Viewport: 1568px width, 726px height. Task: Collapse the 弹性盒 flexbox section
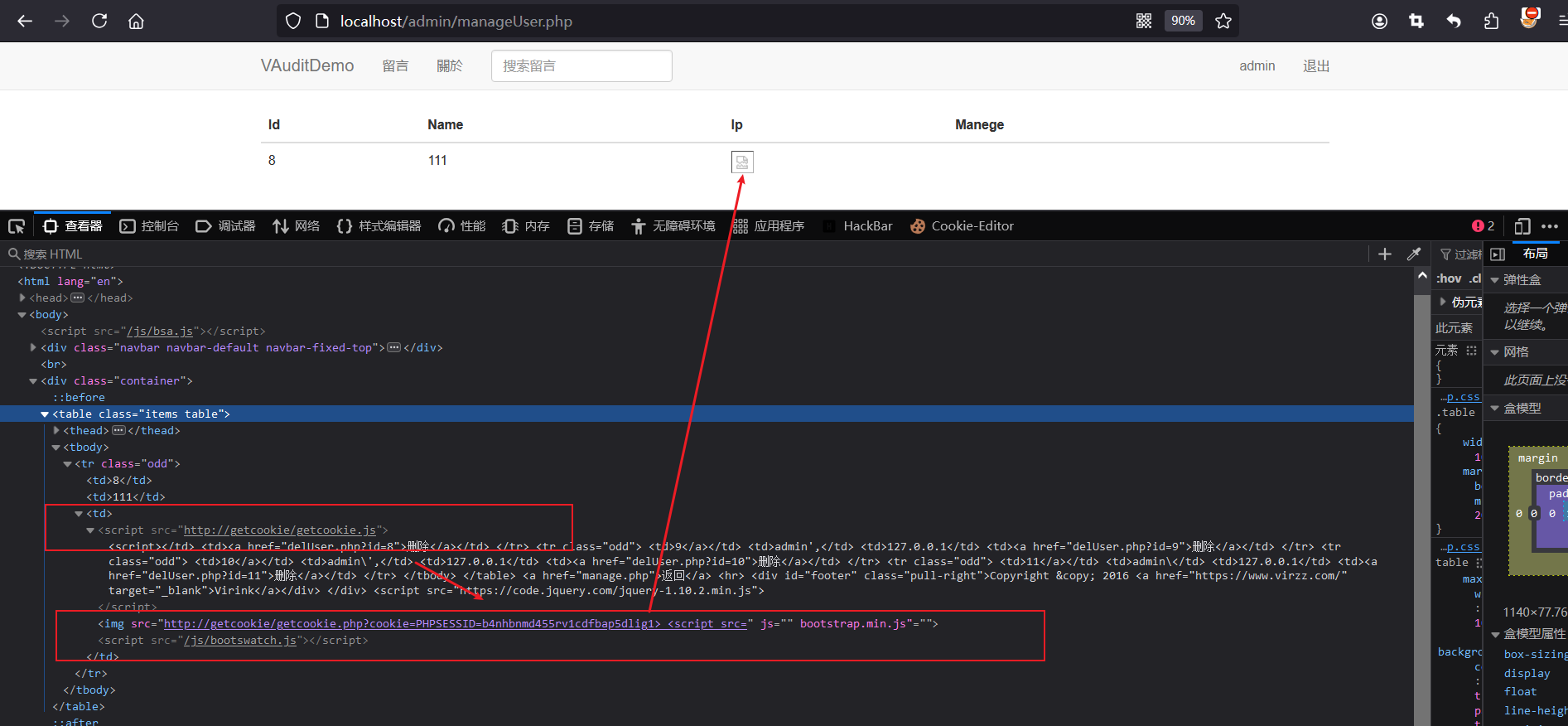coord(1495,280)
